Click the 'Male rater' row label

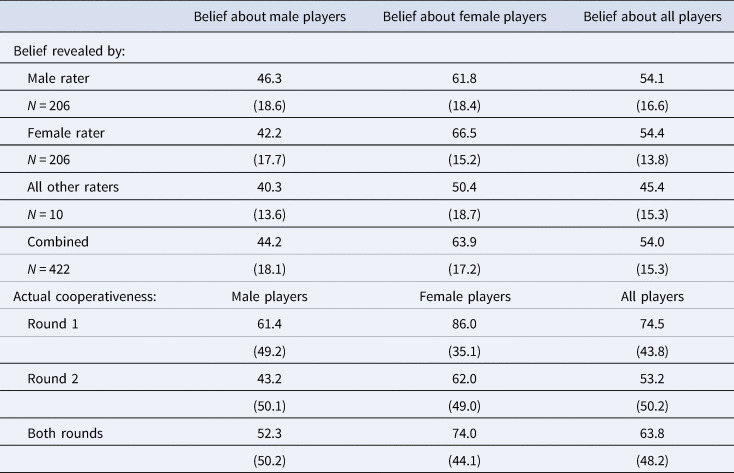58,78
